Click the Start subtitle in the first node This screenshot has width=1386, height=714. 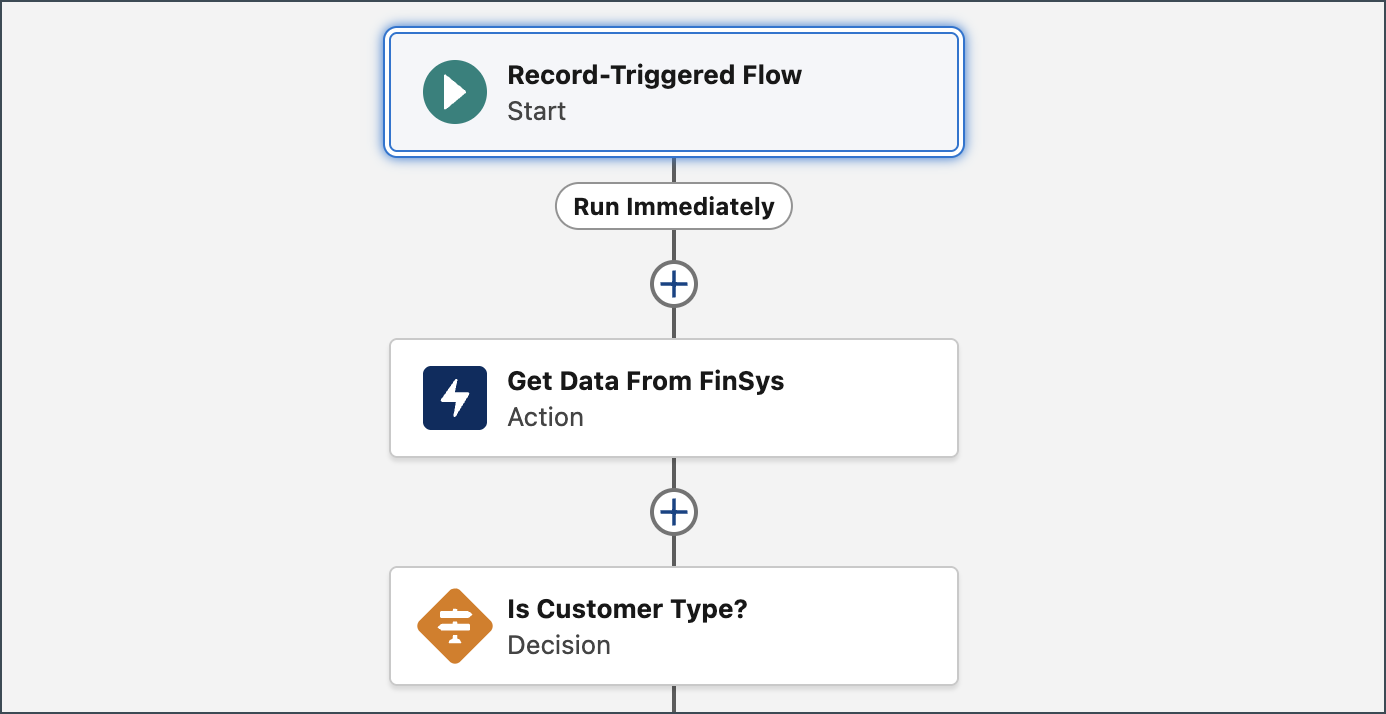pos(536,111)
